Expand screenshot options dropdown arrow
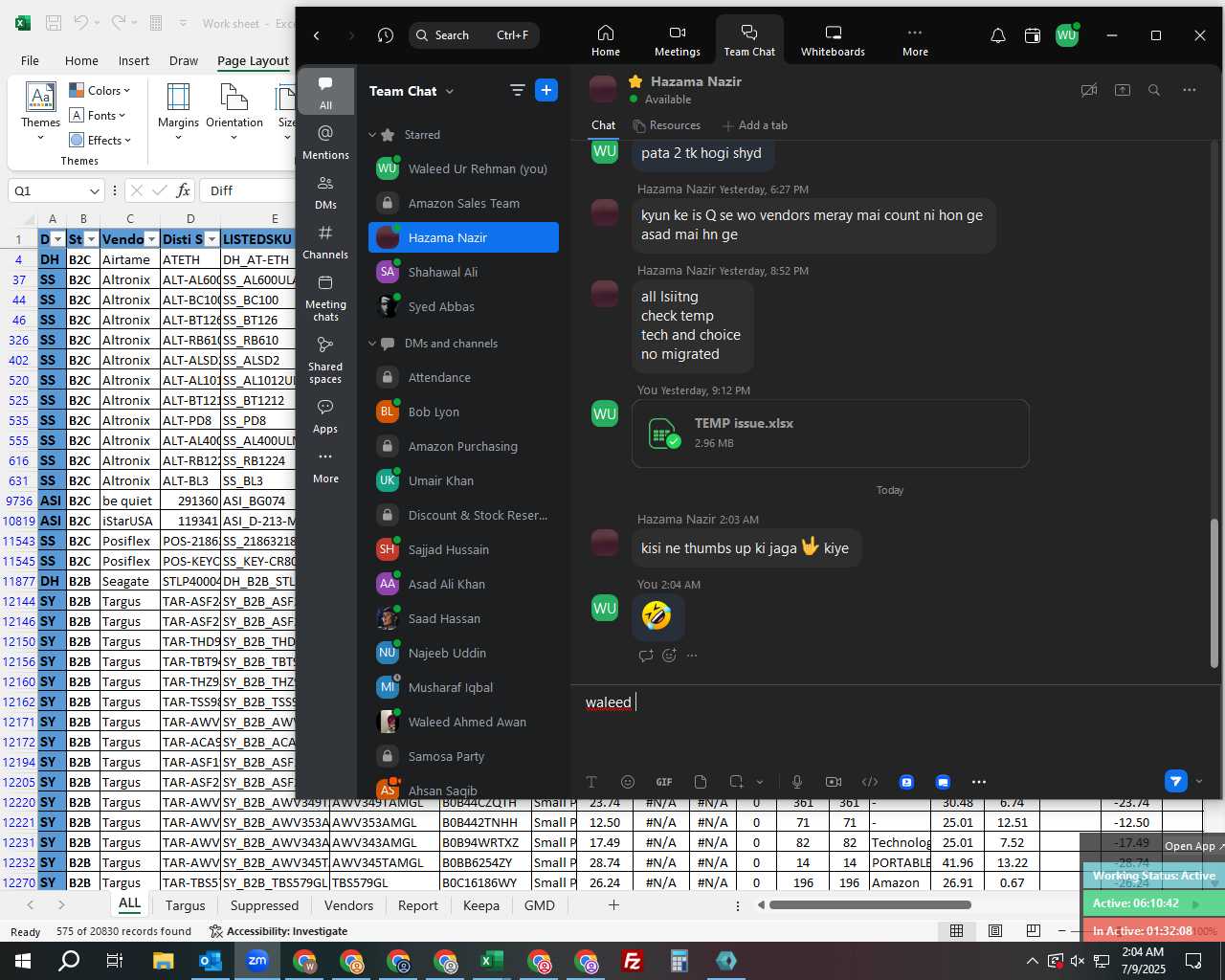The height and width of the screenshot is (980, 1225). point(760,782)
